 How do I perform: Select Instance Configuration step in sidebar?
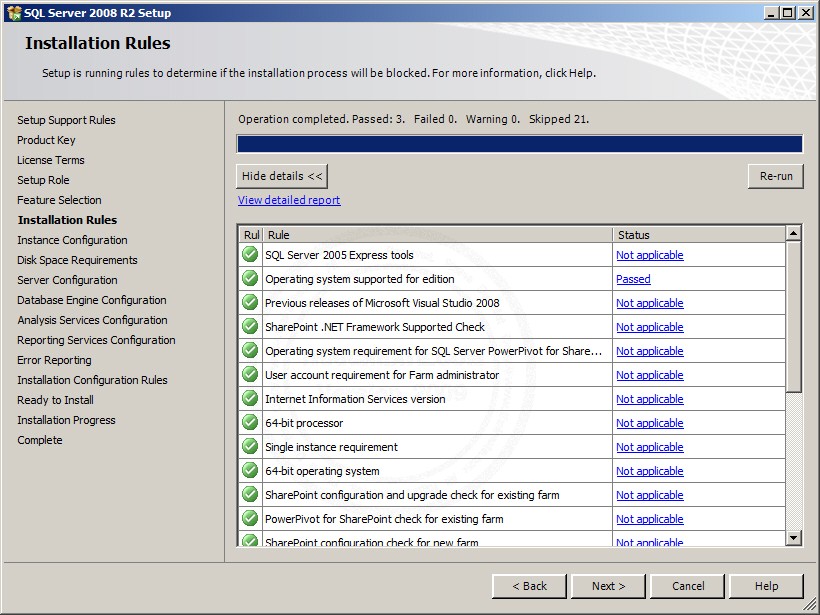tap(72, 240)
